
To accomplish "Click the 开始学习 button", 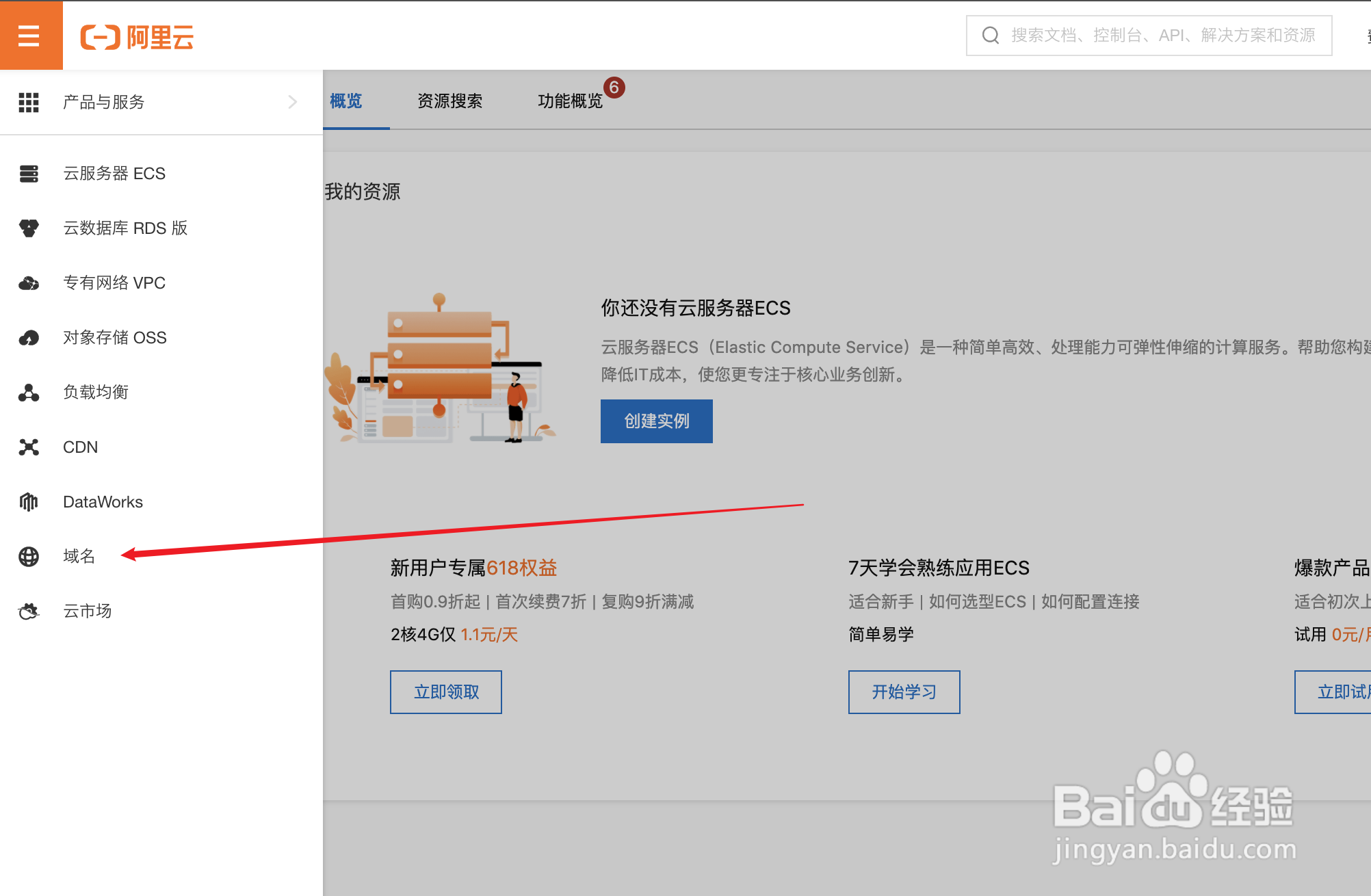I will 904,692.
